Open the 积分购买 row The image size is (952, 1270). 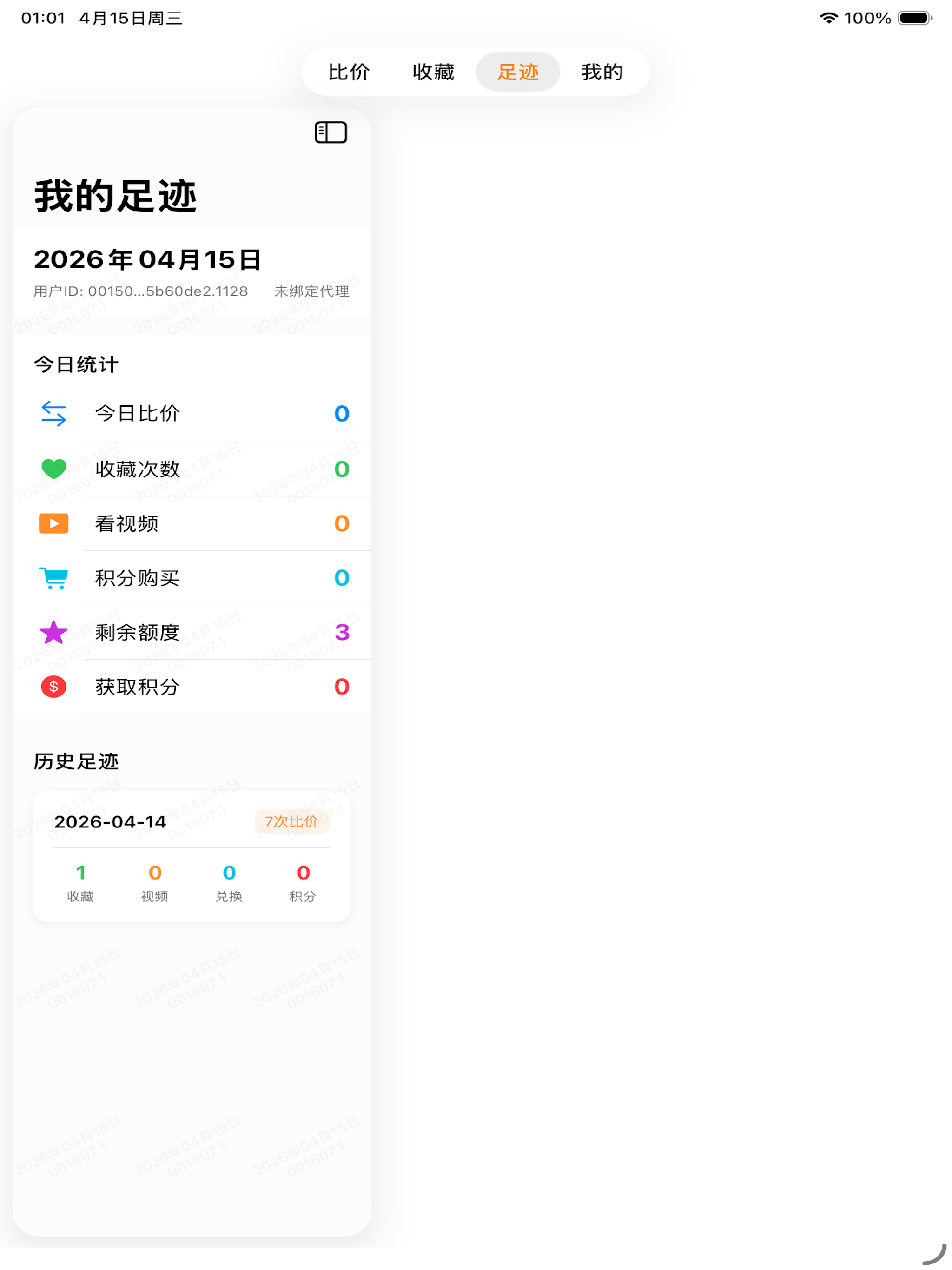point(192,577)
